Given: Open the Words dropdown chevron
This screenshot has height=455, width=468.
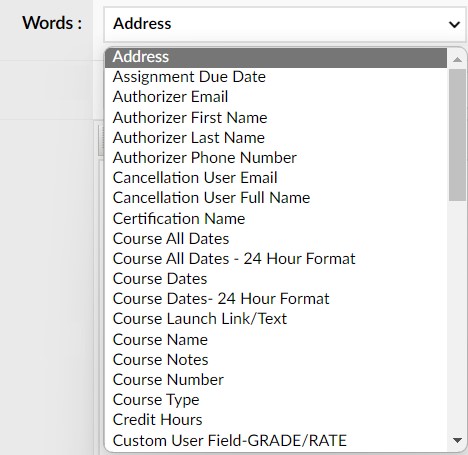Looking at the screenshot, I should (454, 24).
